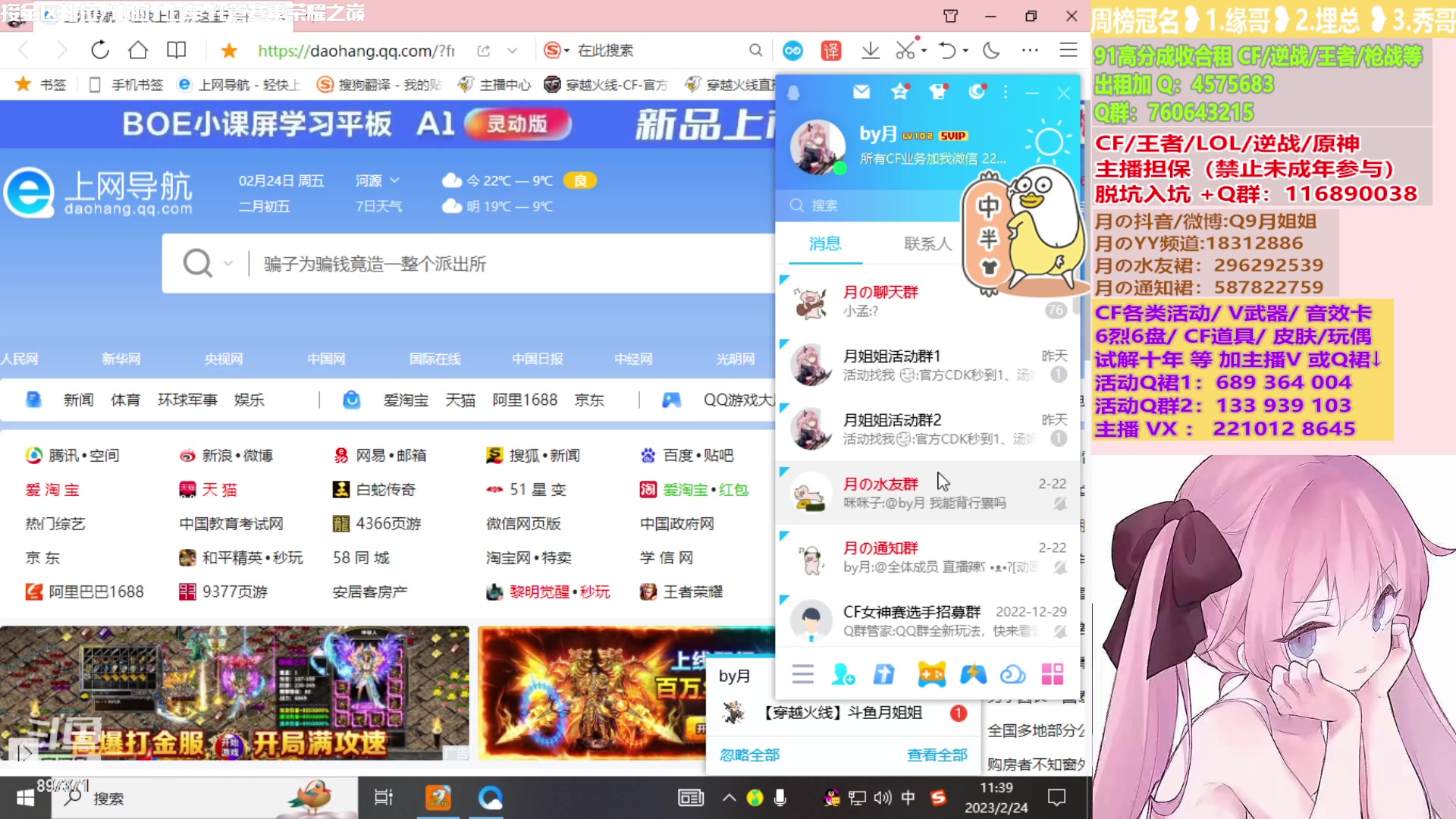Open the translate extension icon
This screenshot has height=819, width=1456.
point(831,51)
